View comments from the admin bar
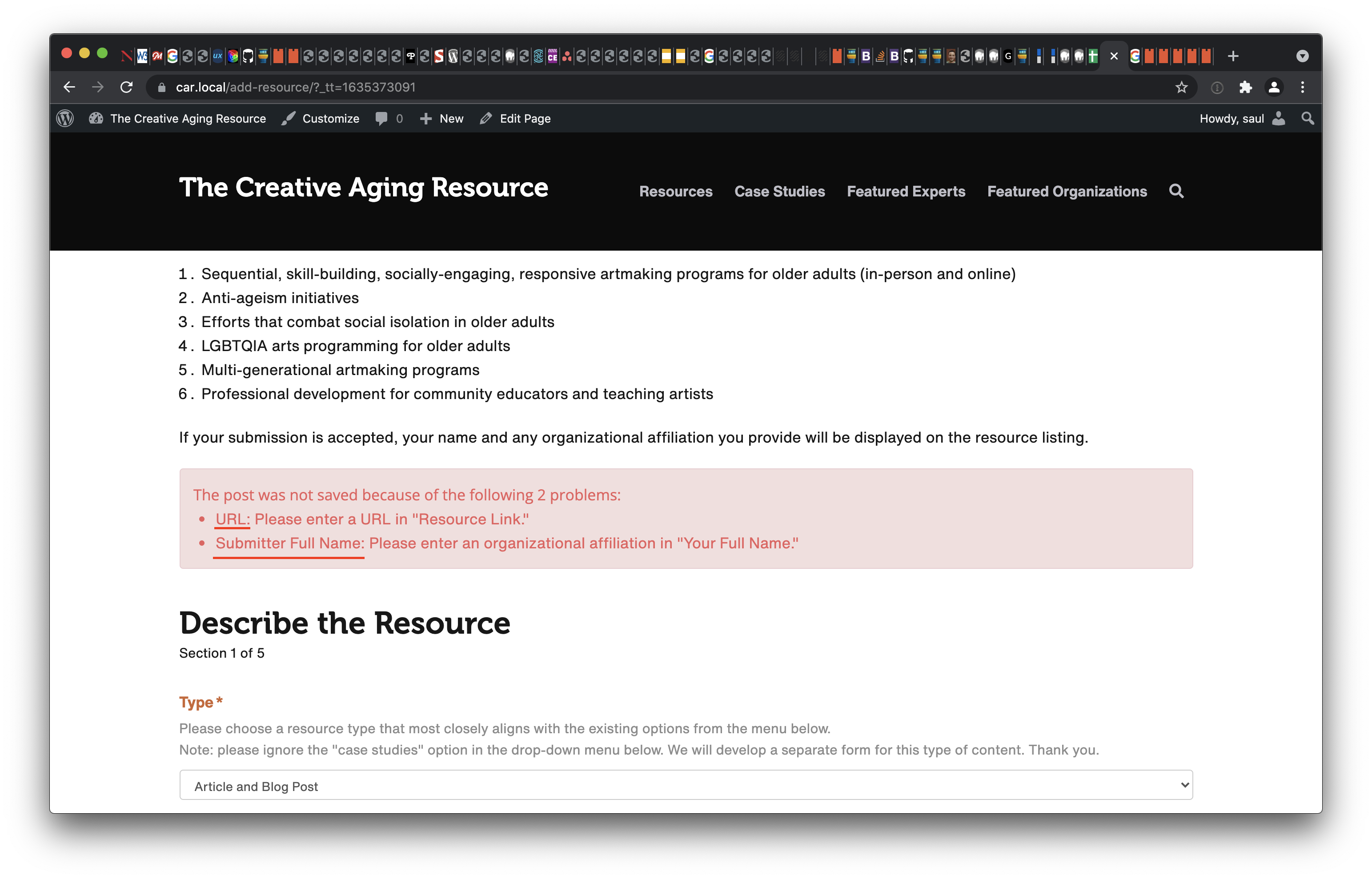Viewport: 1372px width, 879px height. click(389, 118)
